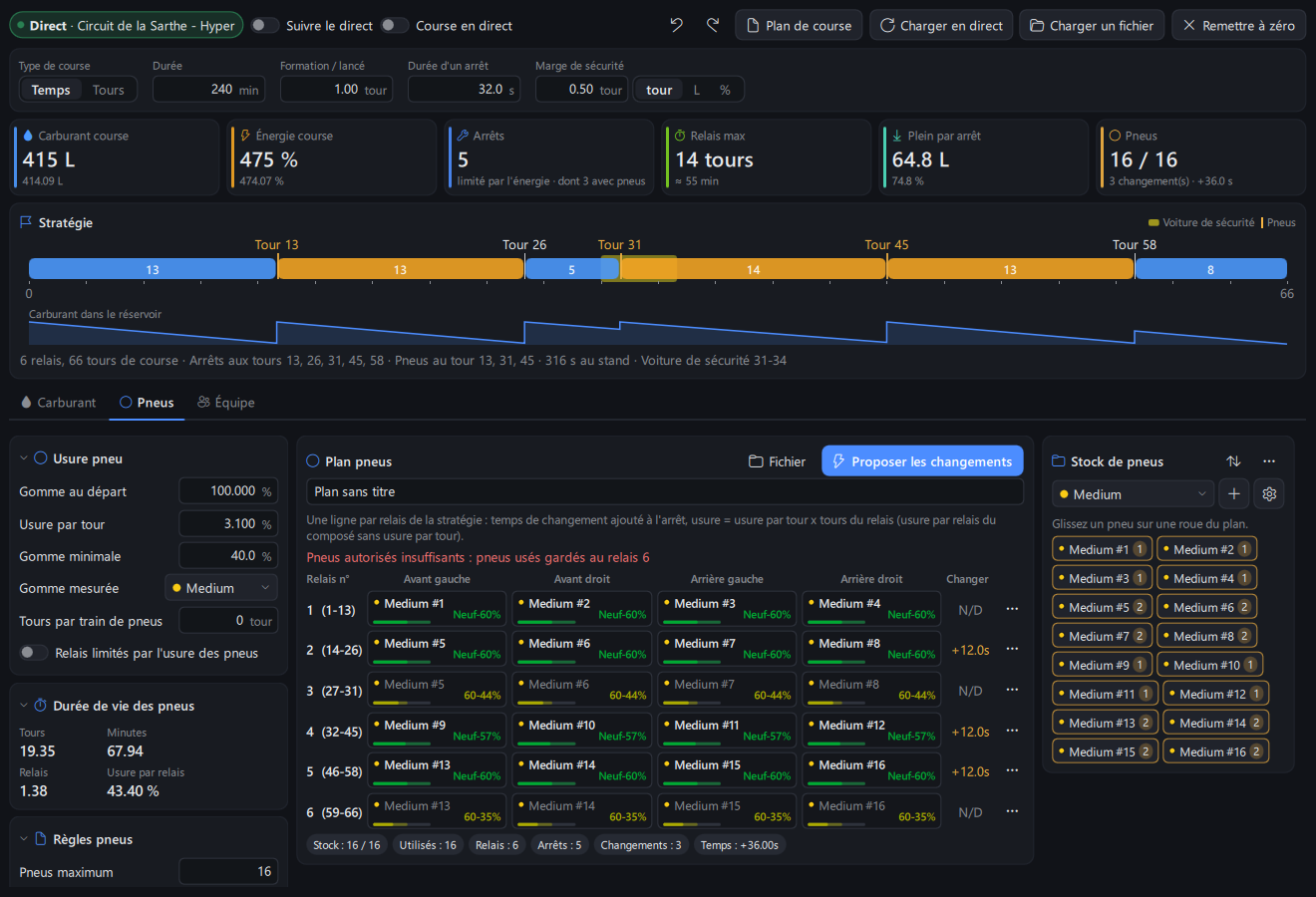The image size is (1316, 897).
Task: Open more options for relais 2 (14-26)
Action: point(1012,649)
